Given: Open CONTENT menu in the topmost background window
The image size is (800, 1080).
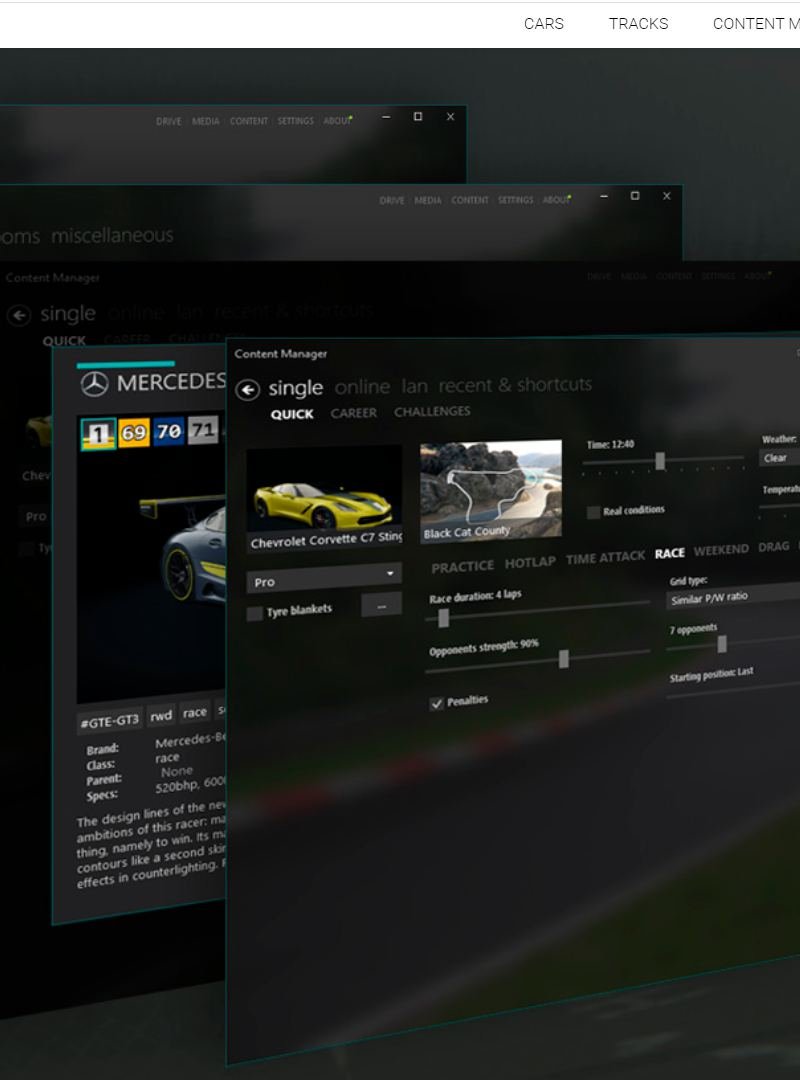Looking at the screenshot, I should (249, 121).
